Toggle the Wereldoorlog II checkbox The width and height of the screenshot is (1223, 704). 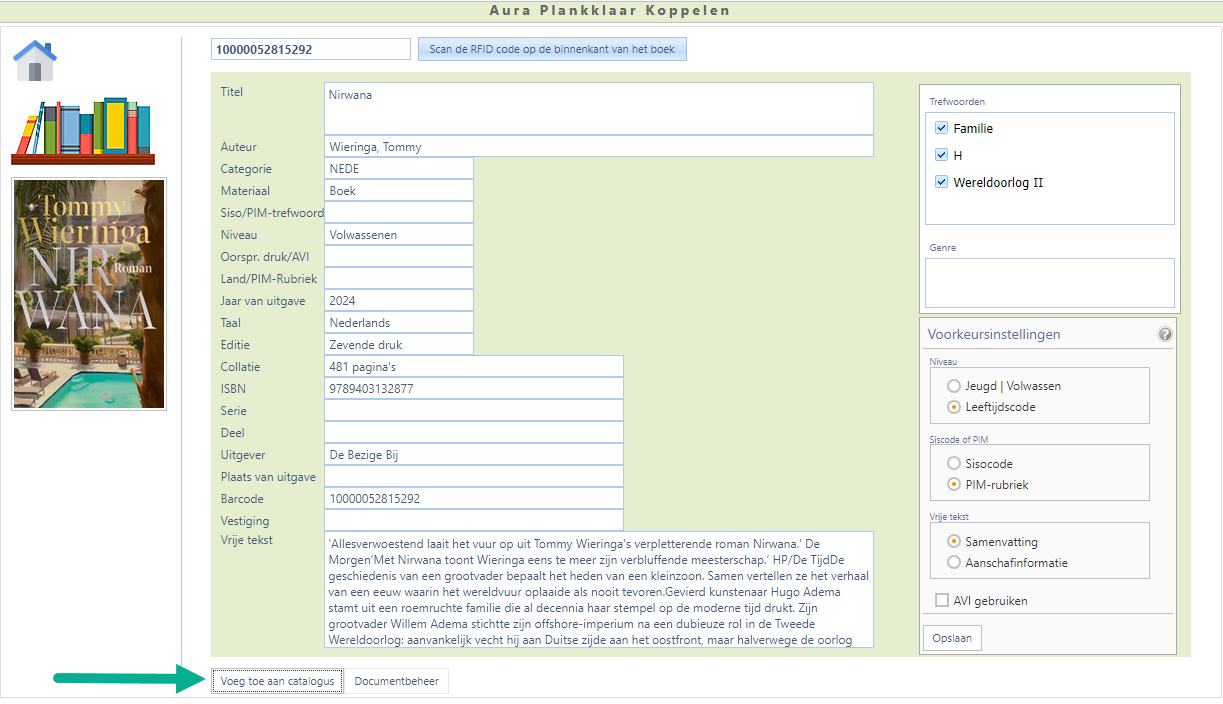coord(941,182)
